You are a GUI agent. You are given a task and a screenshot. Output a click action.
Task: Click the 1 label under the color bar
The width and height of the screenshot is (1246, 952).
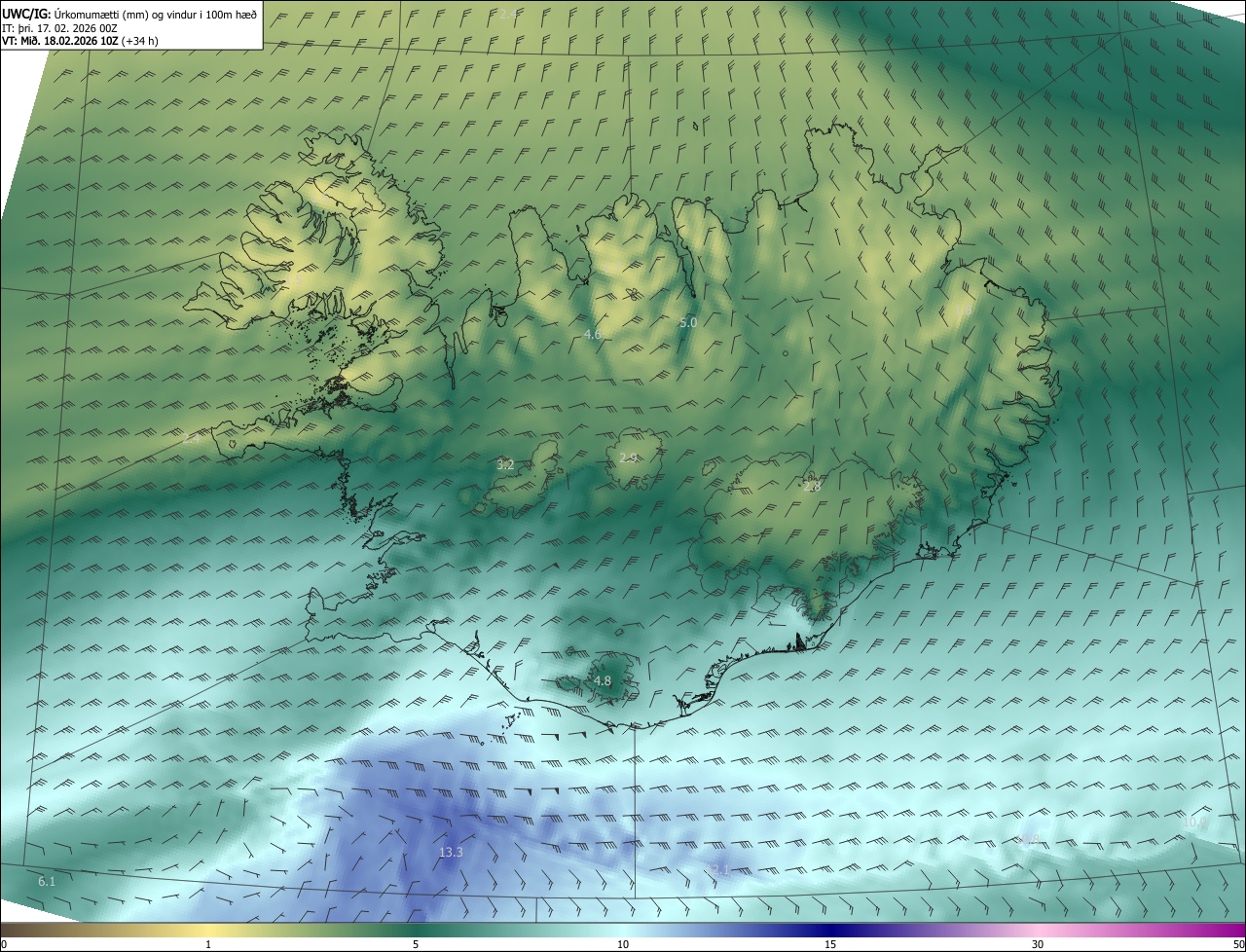pos(208,944)
